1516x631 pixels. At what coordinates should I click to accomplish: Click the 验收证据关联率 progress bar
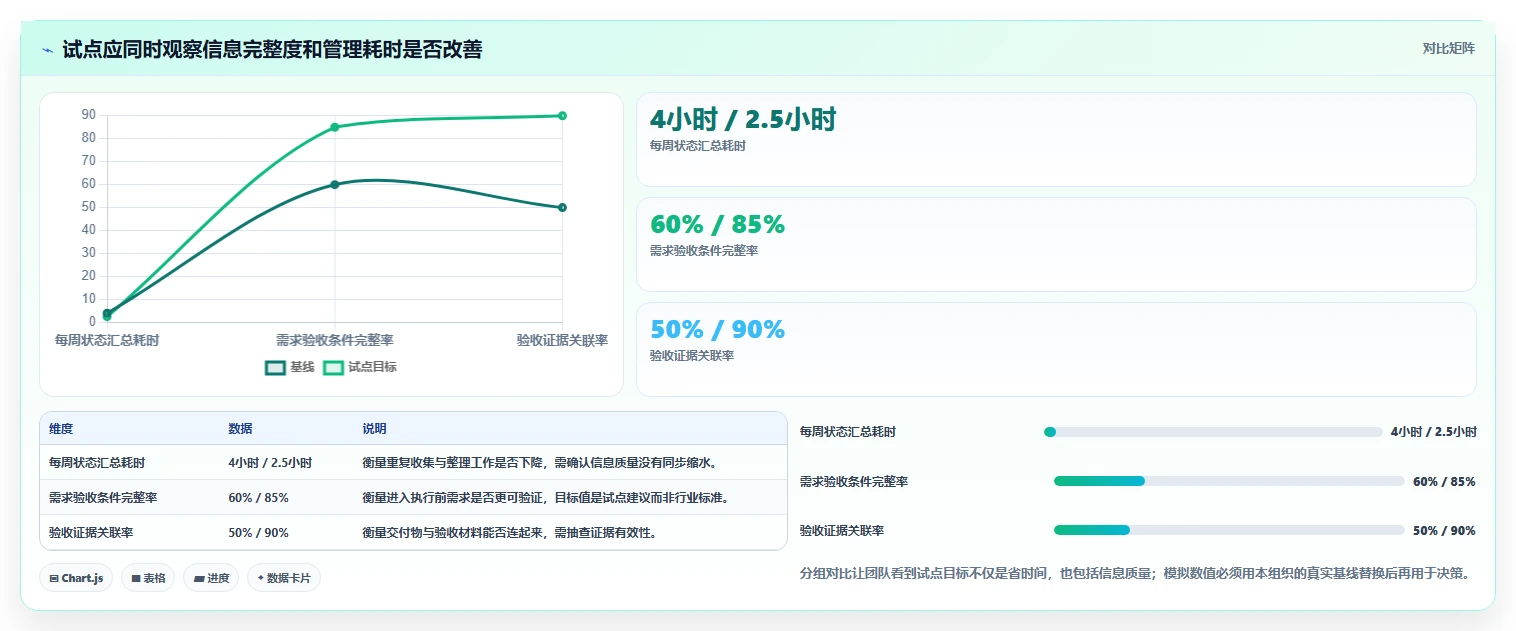click(1229, 530)
